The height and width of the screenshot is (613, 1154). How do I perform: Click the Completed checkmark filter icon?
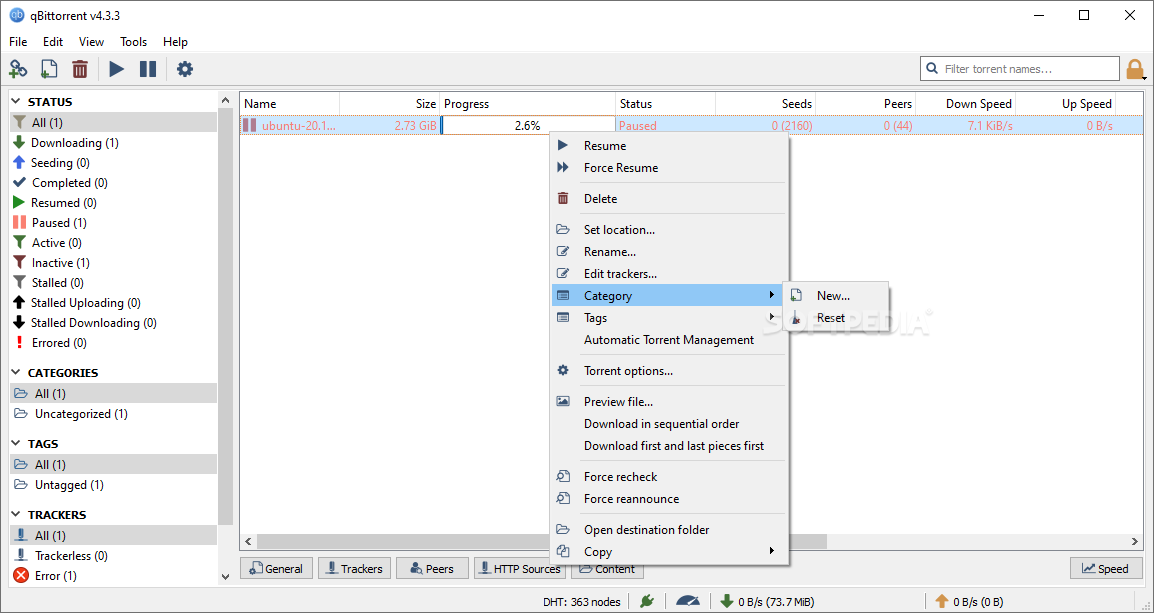pyautogui.click(x=19, y=183)
